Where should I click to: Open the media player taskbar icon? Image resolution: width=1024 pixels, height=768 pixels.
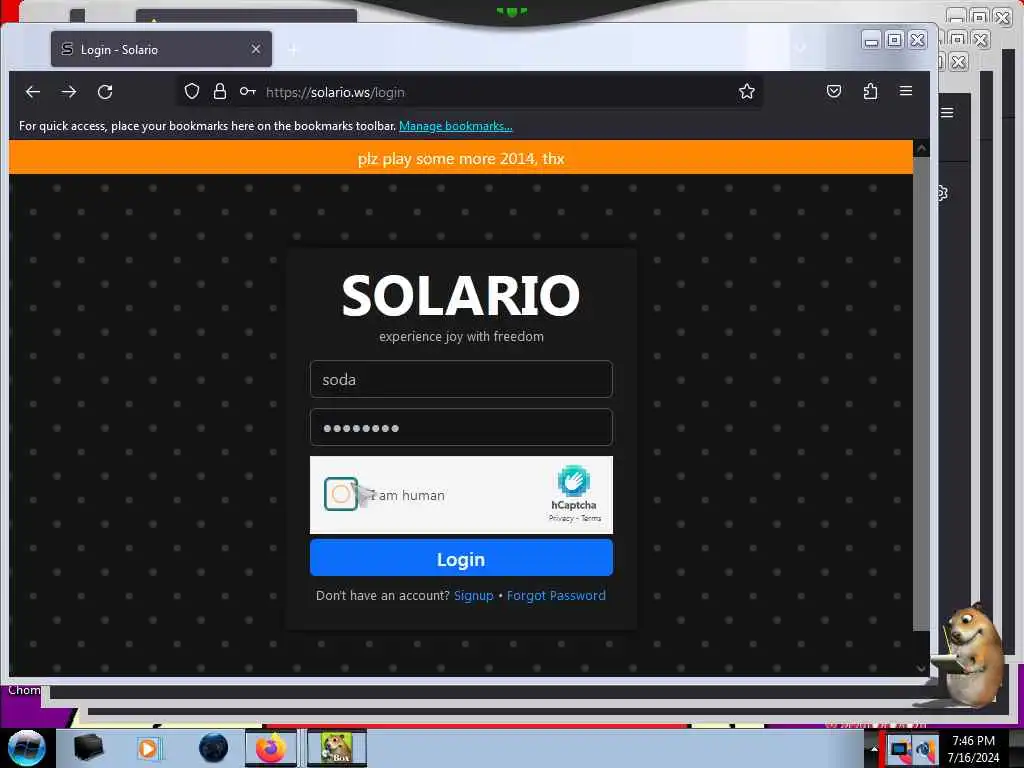click(x=149, y=748)
